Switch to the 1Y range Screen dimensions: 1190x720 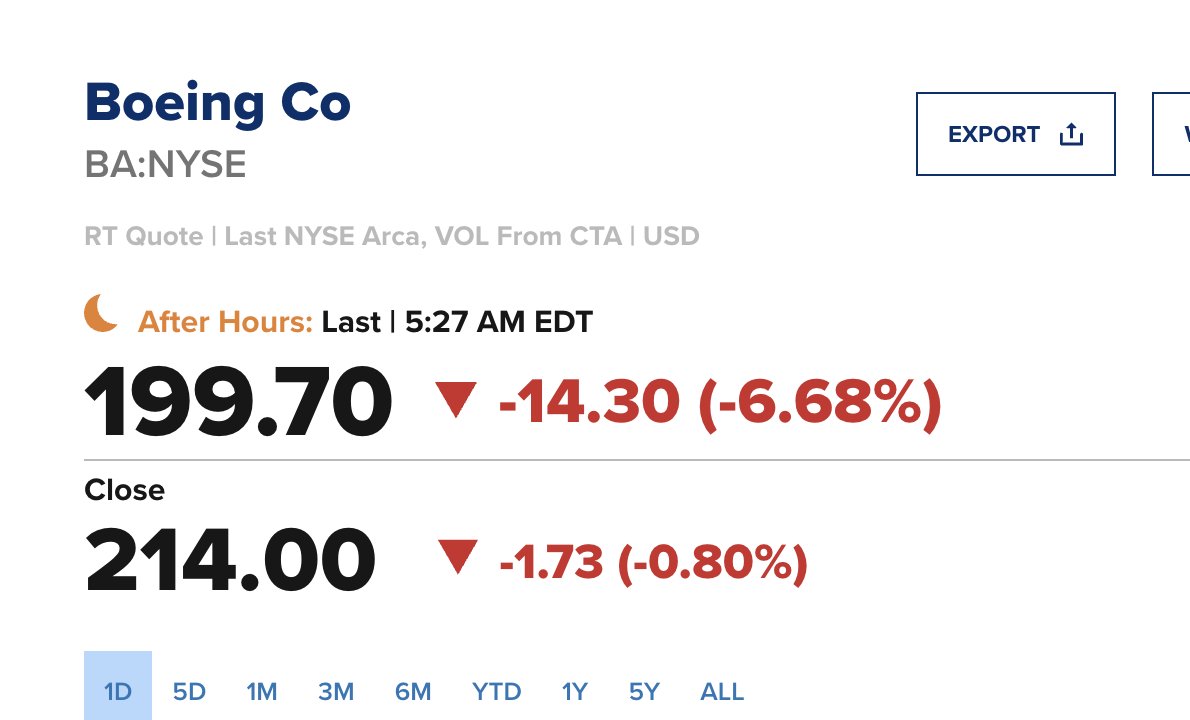pos(573,691)
